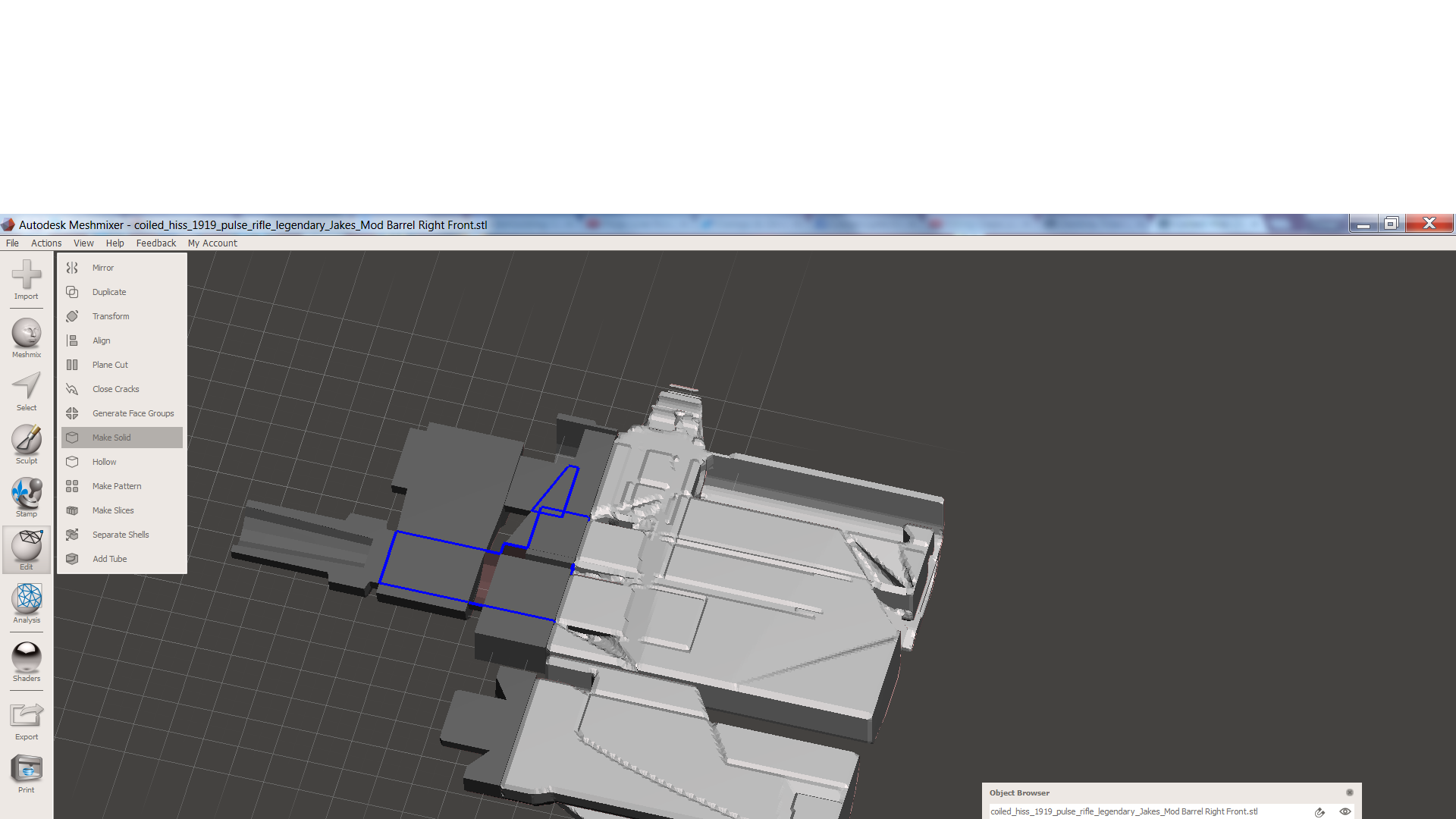Choose the Make Pattern text label
The height and width of the screenshot is (819, 1456).
[117, 486]
